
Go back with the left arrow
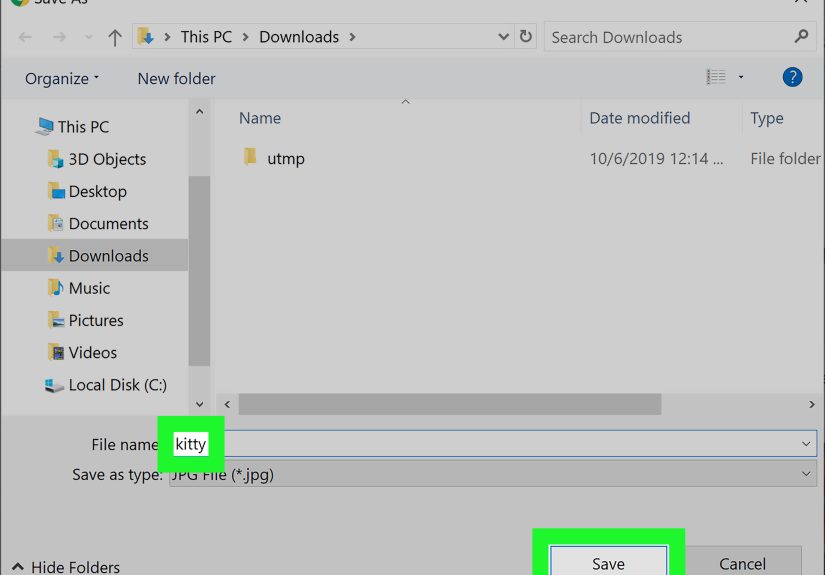(x=25, y=37)
